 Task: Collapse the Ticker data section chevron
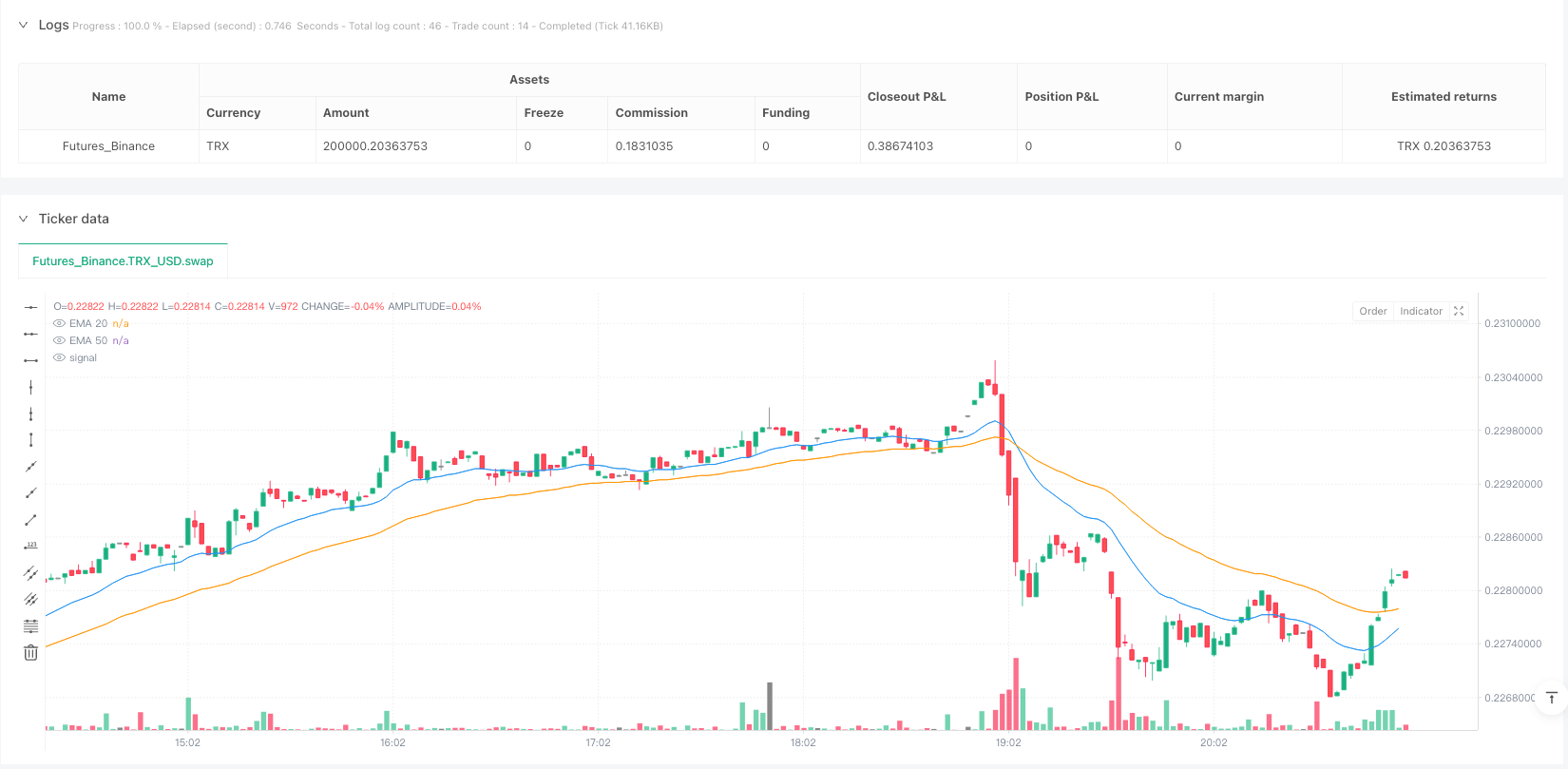(x=23, y=219)
